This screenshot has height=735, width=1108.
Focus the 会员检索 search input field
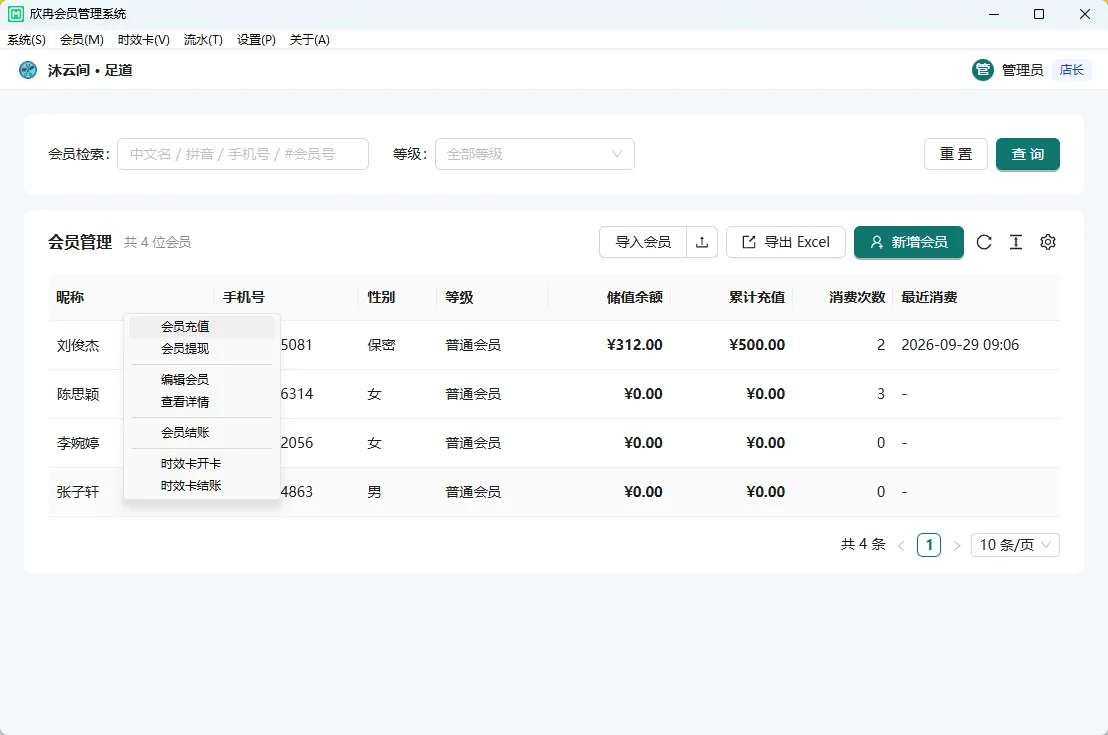tap(243, 154)
